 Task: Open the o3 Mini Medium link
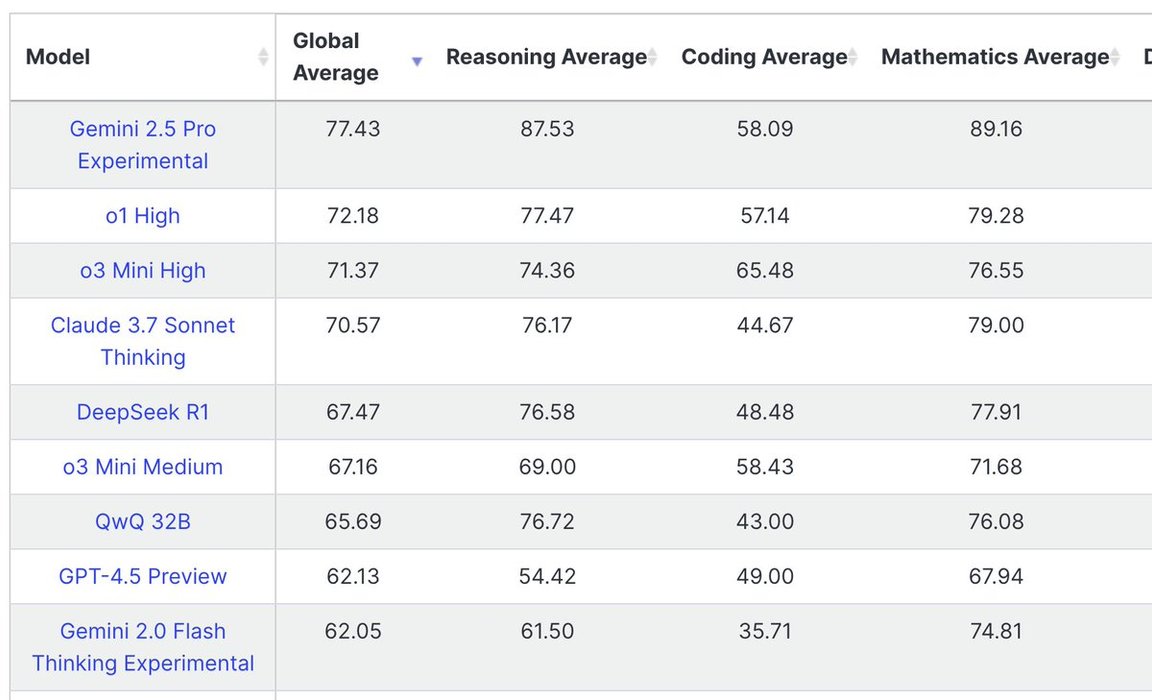(x=143, y=467)
